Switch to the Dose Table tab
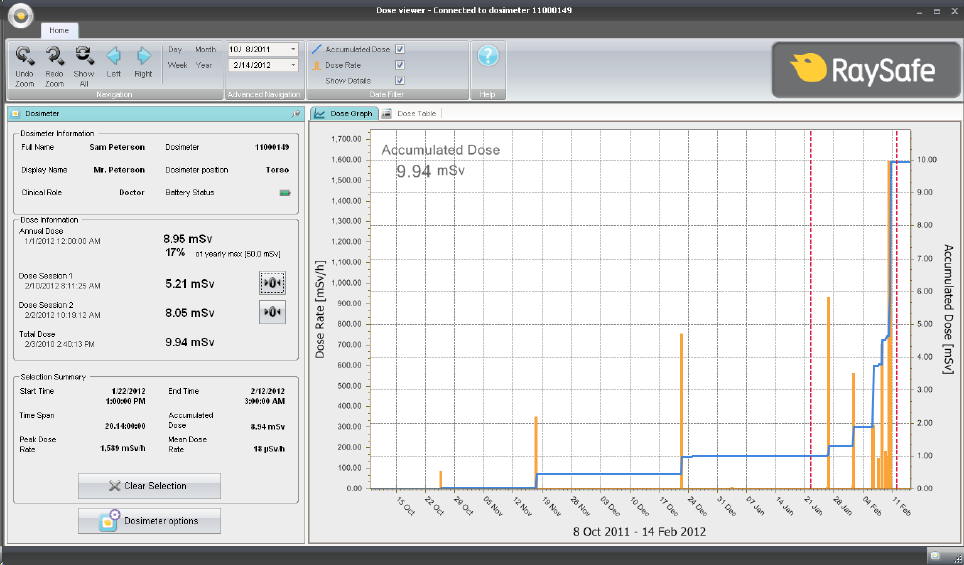 tap(413, 114)
